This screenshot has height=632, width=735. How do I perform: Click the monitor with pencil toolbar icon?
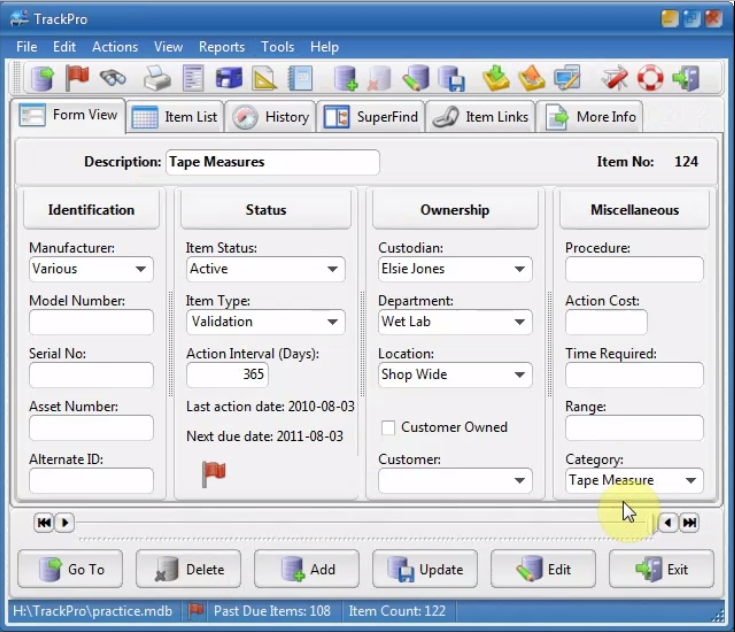(x=567, y=78)
